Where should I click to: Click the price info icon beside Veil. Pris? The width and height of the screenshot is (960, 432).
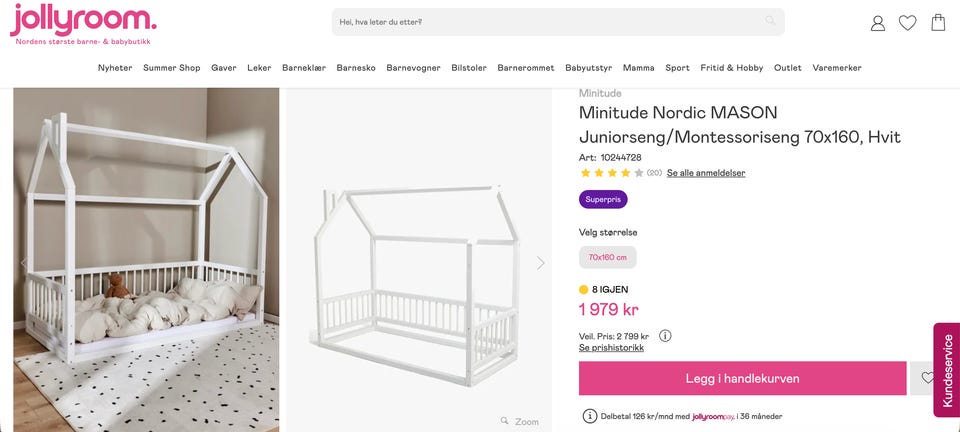pyautogui.click(x=666, y=336)
